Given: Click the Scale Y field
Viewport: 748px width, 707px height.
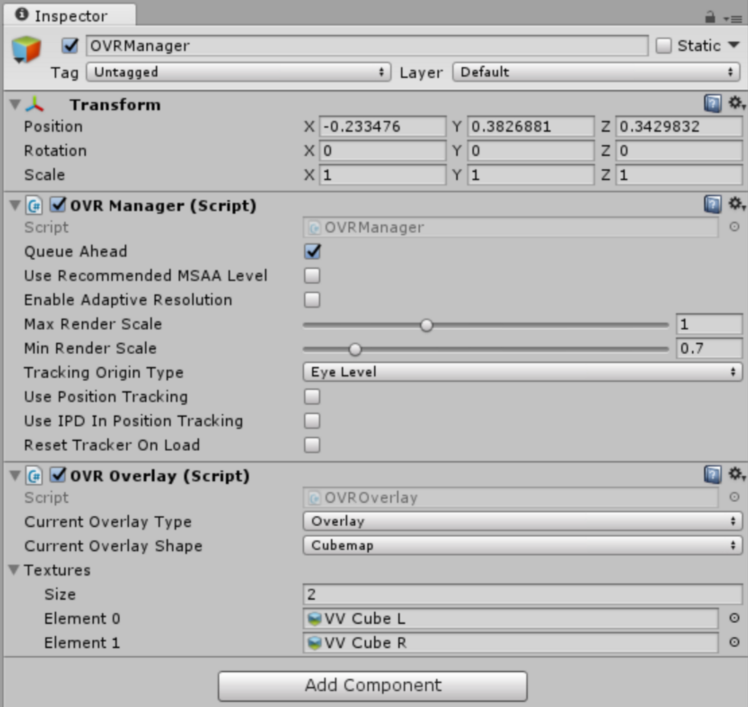Looking at the screenshot, I should point(531,175).
